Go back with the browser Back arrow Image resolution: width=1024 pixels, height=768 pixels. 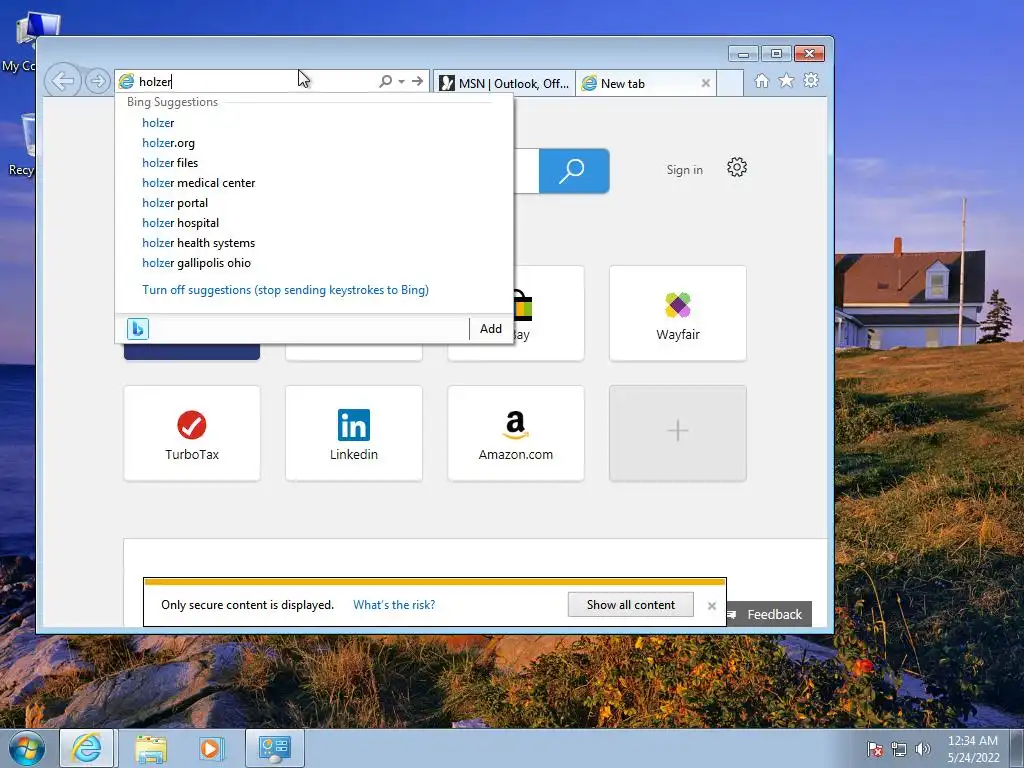coord(63,82)
